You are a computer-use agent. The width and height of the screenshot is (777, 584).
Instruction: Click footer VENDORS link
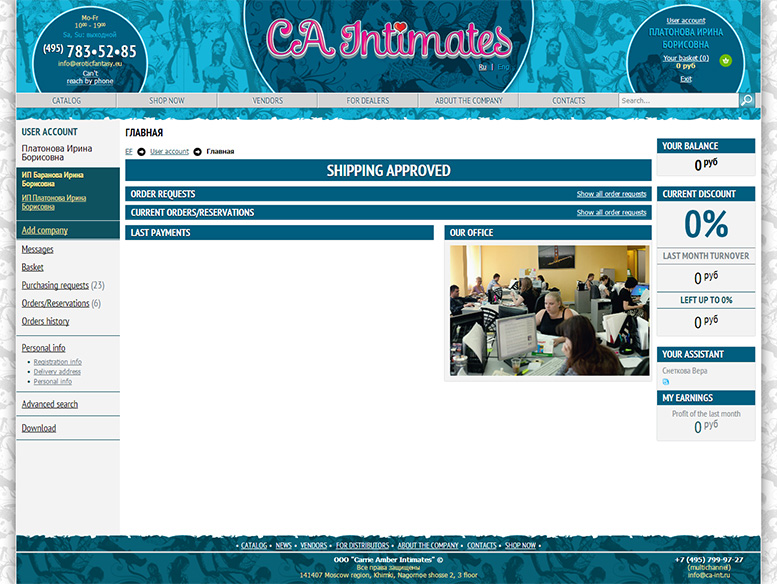(x=314, y=545)
